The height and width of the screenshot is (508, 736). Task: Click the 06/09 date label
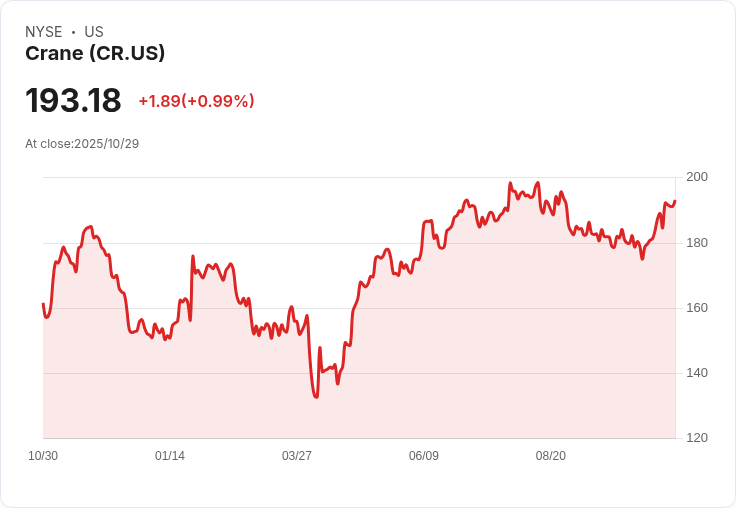pos(424,456)
